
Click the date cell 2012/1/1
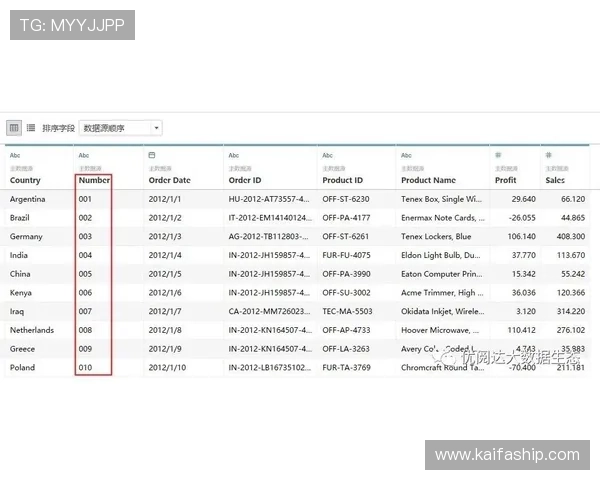click(165, 199)
